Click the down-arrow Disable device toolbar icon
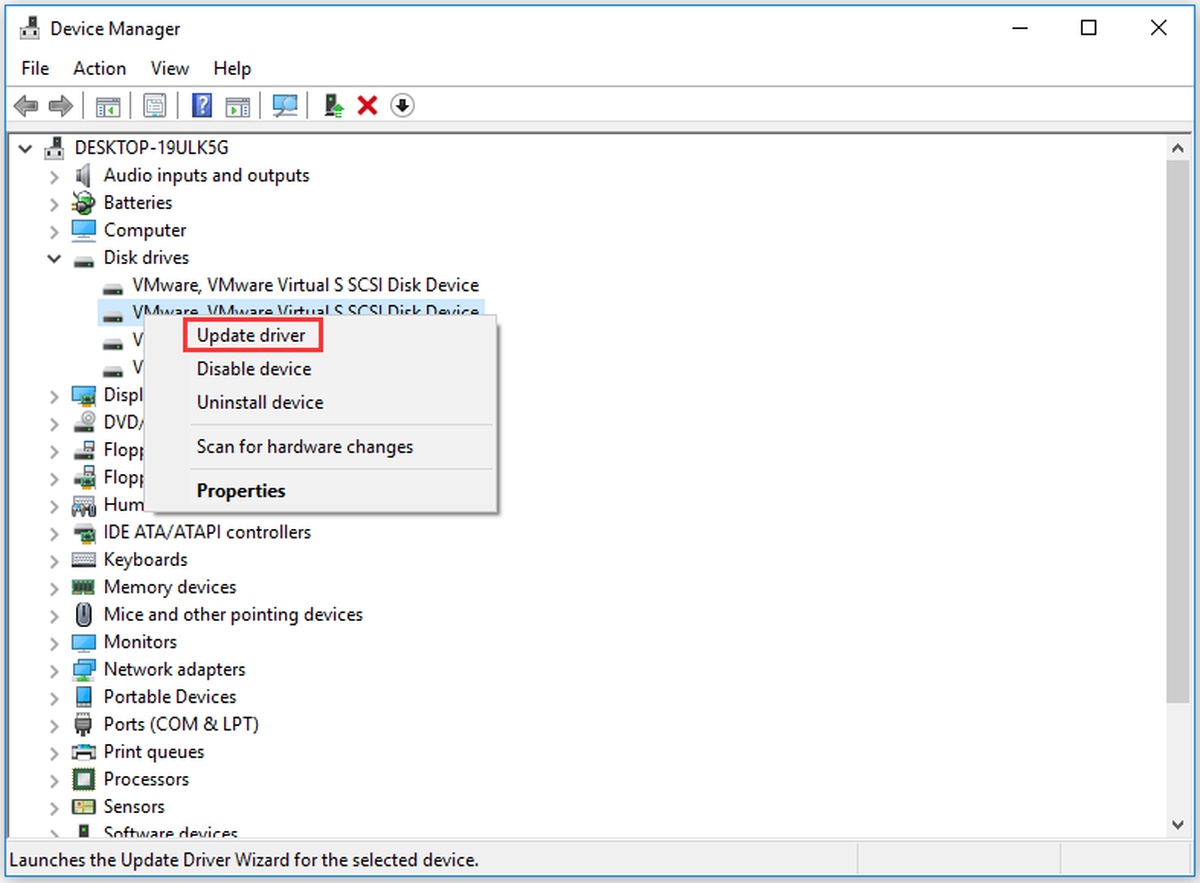 (x=402, y=105)
